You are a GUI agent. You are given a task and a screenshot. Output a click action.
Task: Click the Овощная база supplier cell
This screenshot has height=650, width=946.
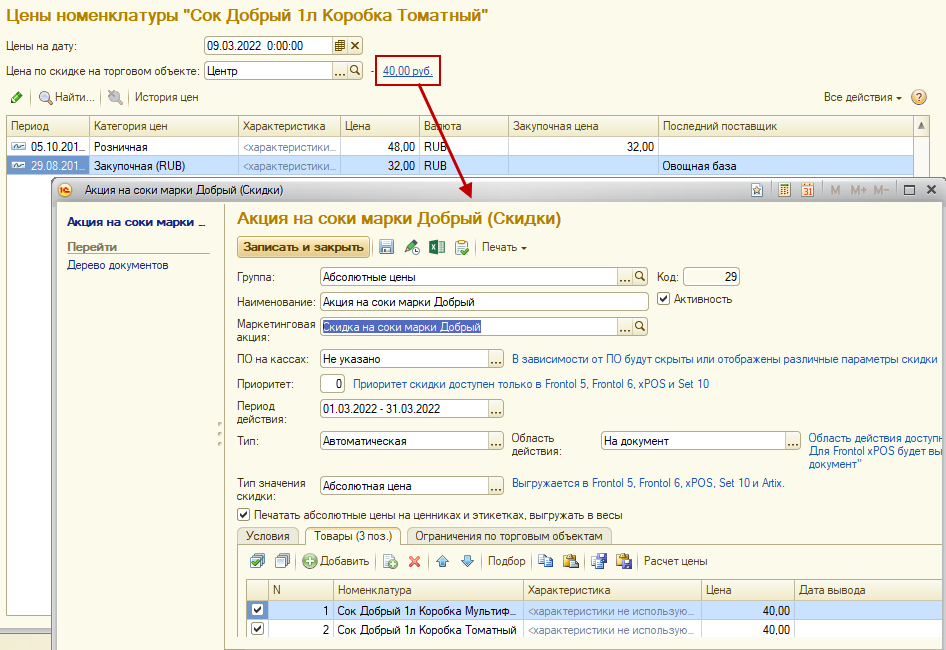tap(785, 165)
